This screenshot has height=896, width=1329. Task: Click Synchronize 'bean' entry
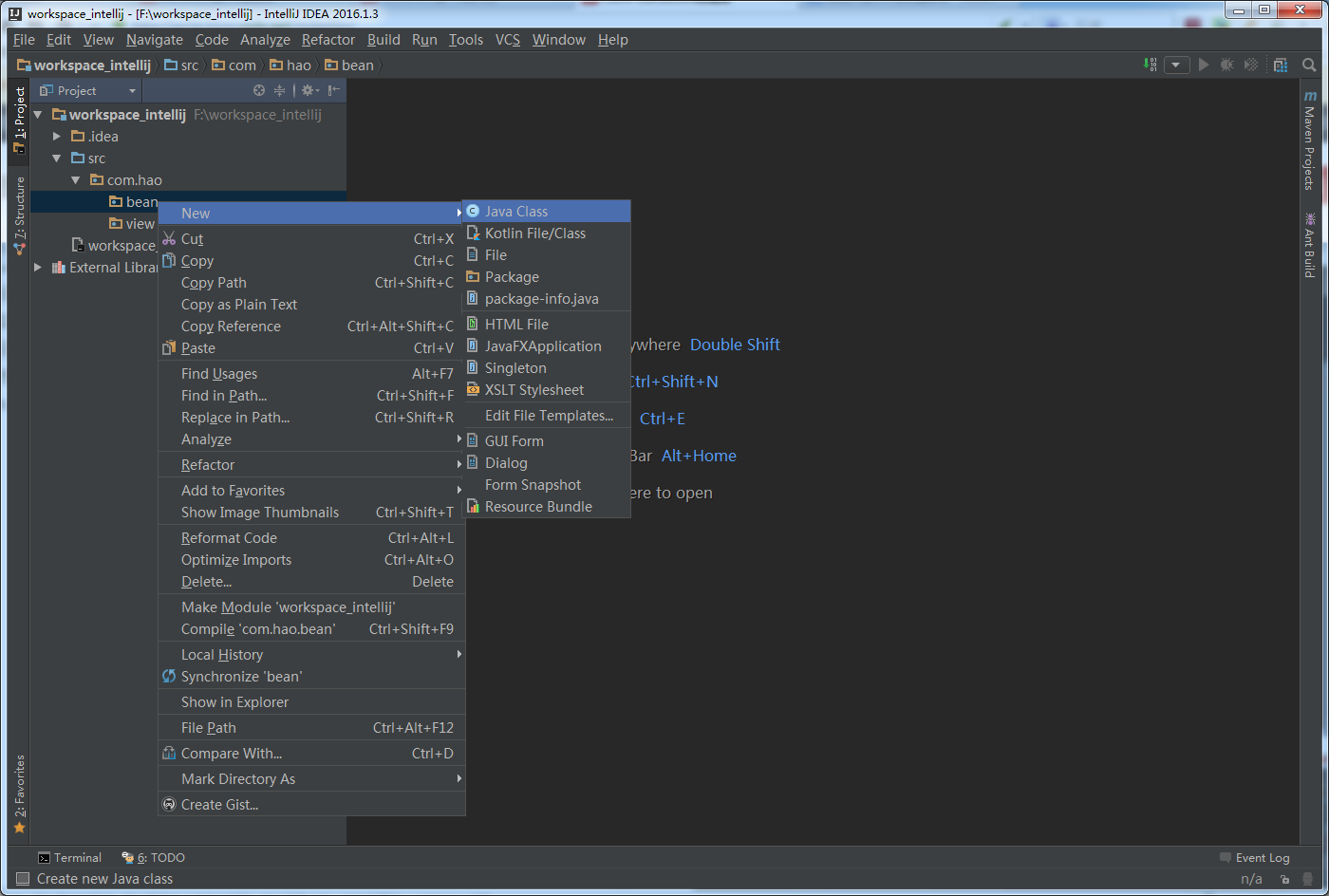click(311, 677)
